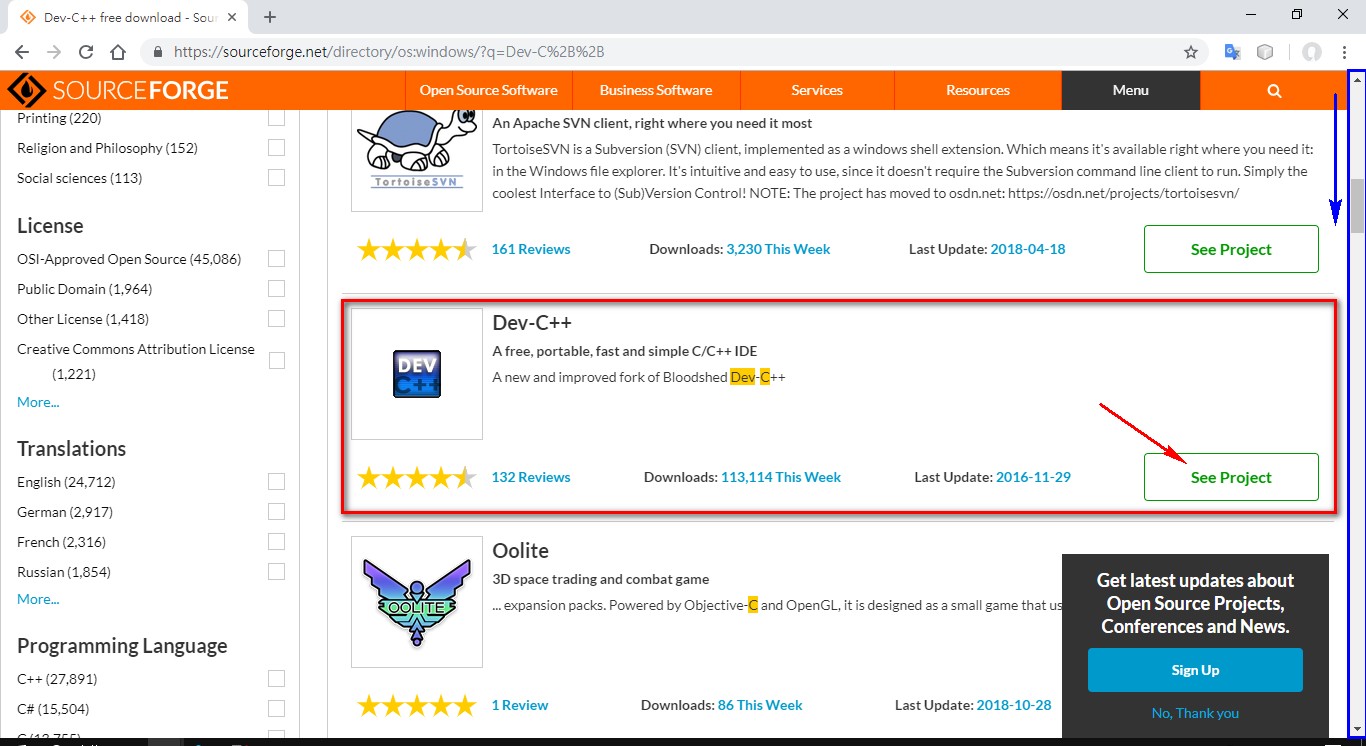The image size is (1366, 746).
Task: Check the Printing (220) checkbox
Action: click(276, 118)
